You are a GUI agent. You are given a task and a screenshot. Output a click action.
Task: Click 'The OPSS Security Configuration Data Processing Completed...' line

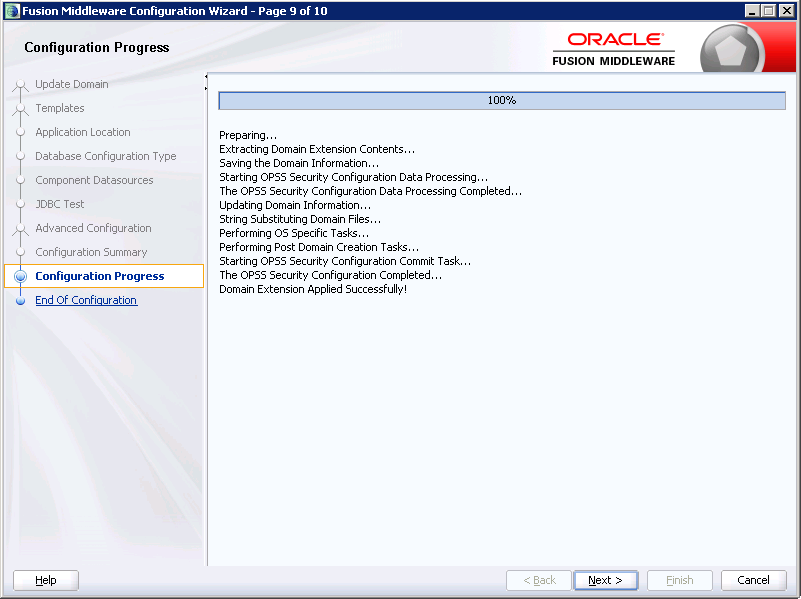[370, 191]
